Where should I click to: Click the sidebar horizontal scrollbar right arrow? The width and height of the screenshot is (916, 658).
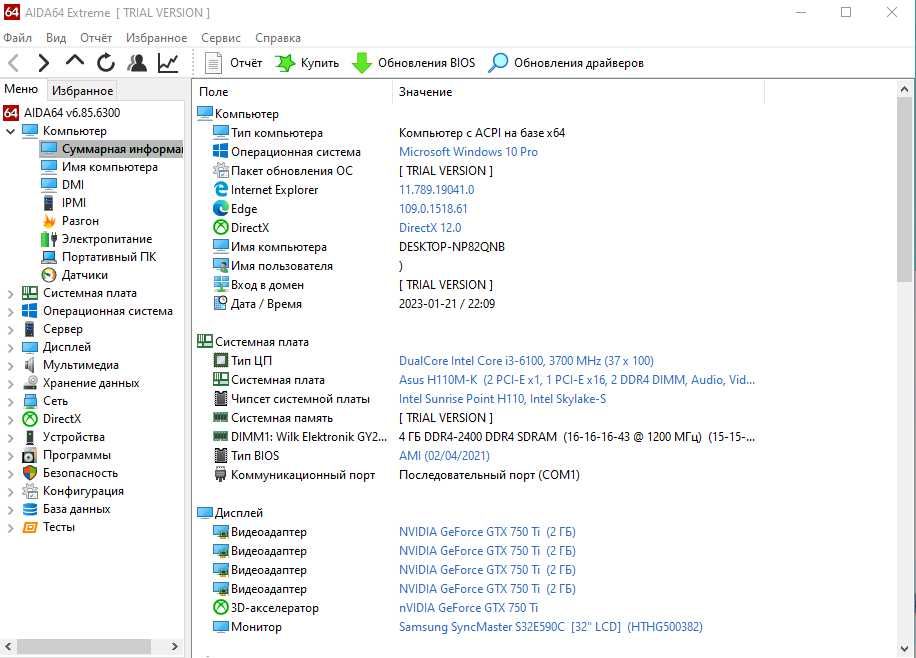click(x=174, y=646)
